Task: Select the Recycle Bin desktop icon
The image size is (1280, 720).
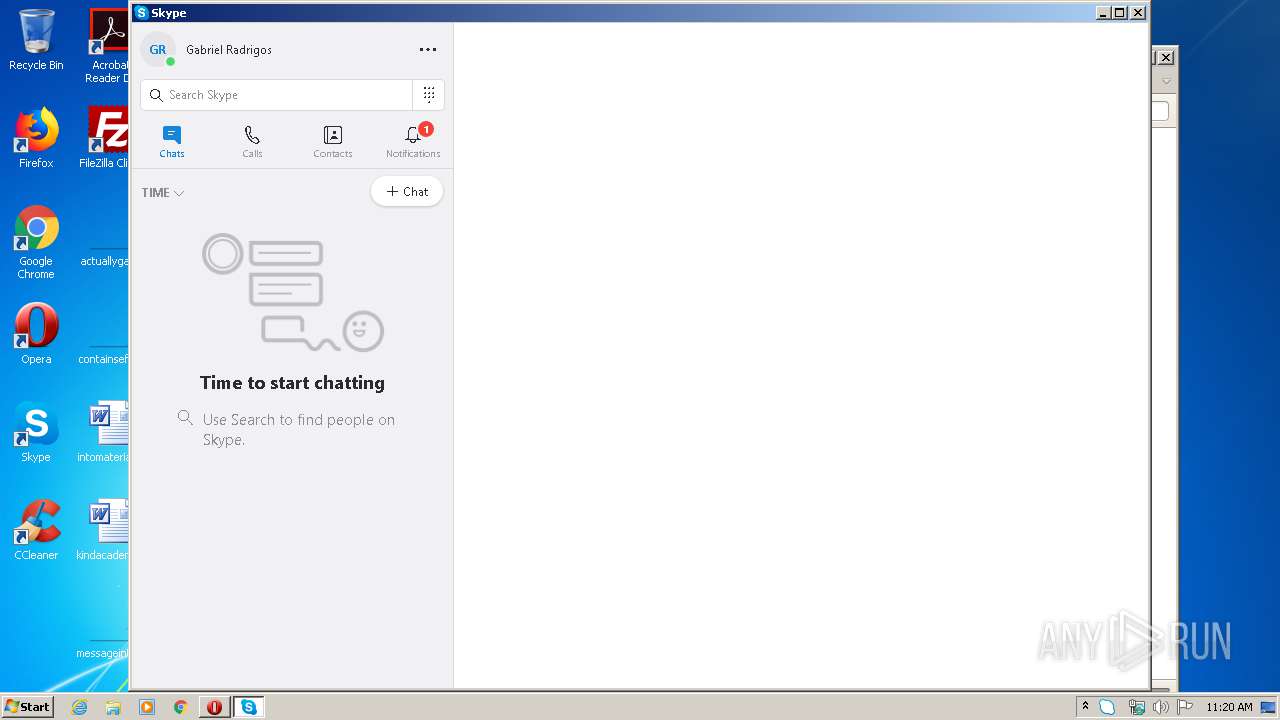Action: tap(36, 40)
